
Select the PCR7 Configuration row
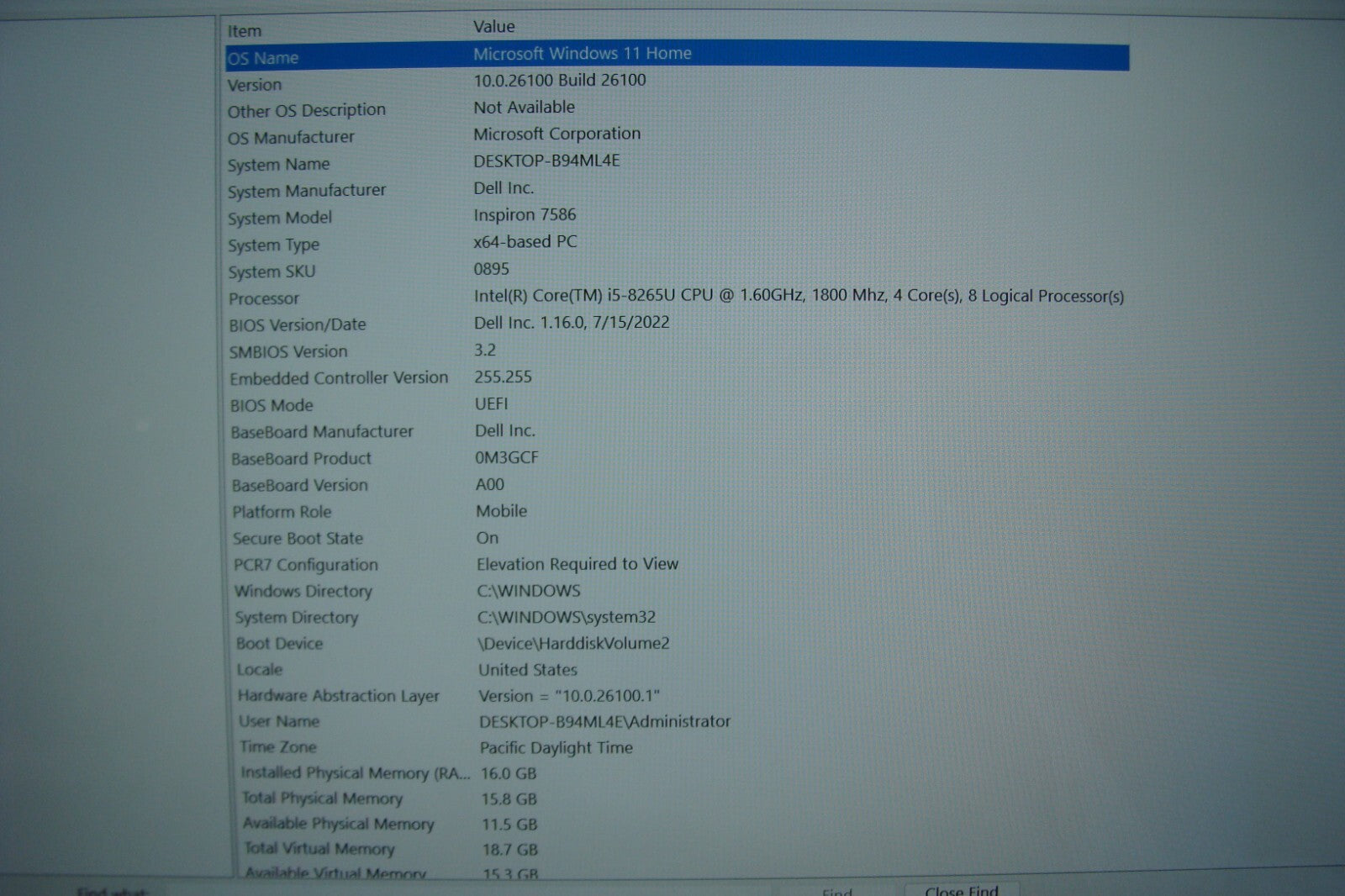305,565
